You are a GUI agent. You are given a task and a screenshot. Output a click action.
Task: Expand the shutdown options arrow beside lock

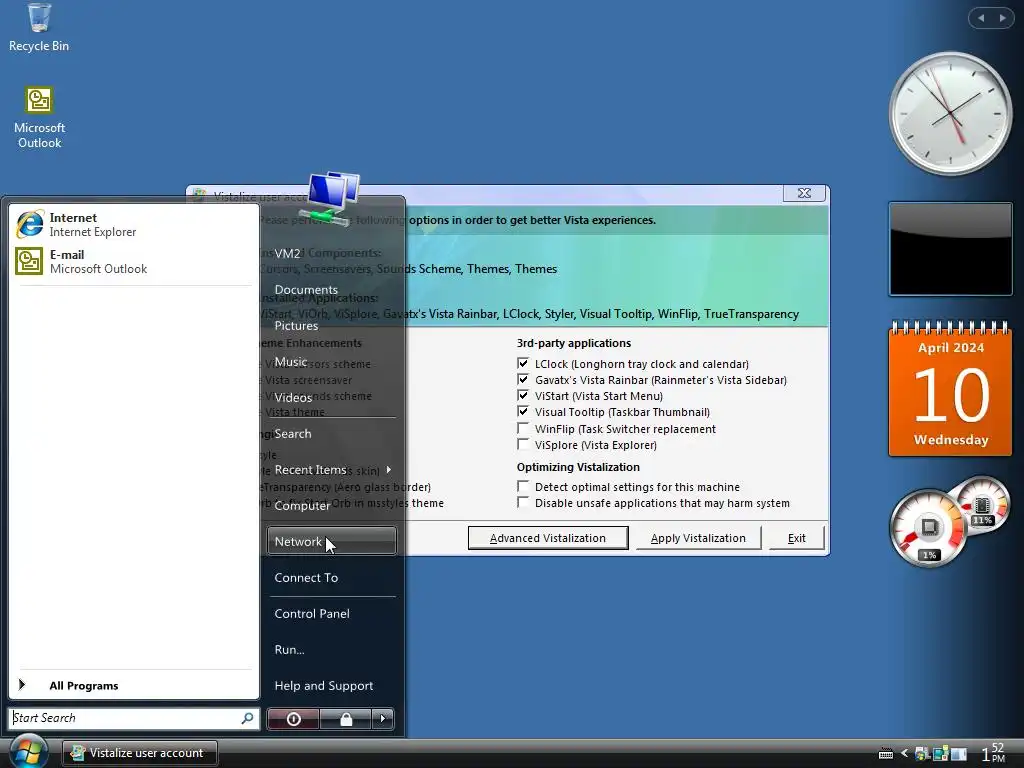coord(383,719)
